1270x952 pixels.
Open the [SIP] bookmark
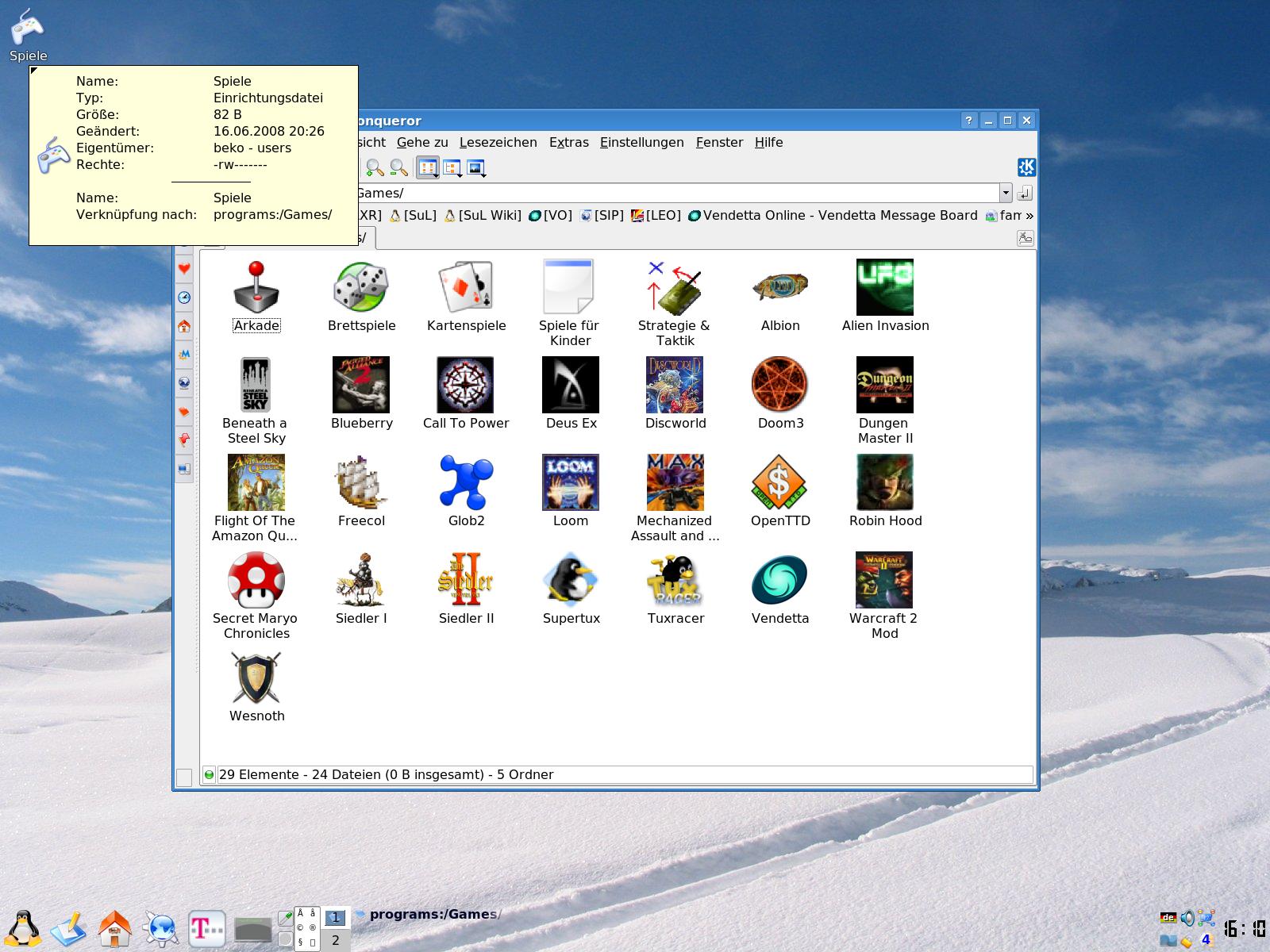click(x=602, y=215)
